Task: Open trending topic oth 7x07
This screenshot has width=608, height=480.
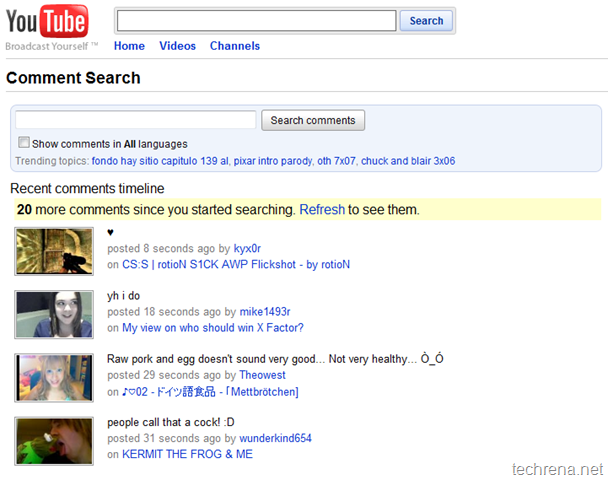Action: coord(336,161)
